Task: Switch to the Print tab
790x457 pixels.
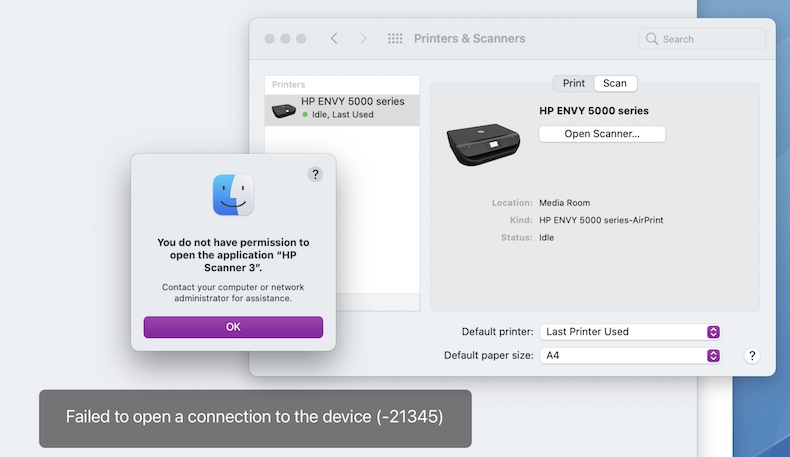Action: click(x=574, y=83)
